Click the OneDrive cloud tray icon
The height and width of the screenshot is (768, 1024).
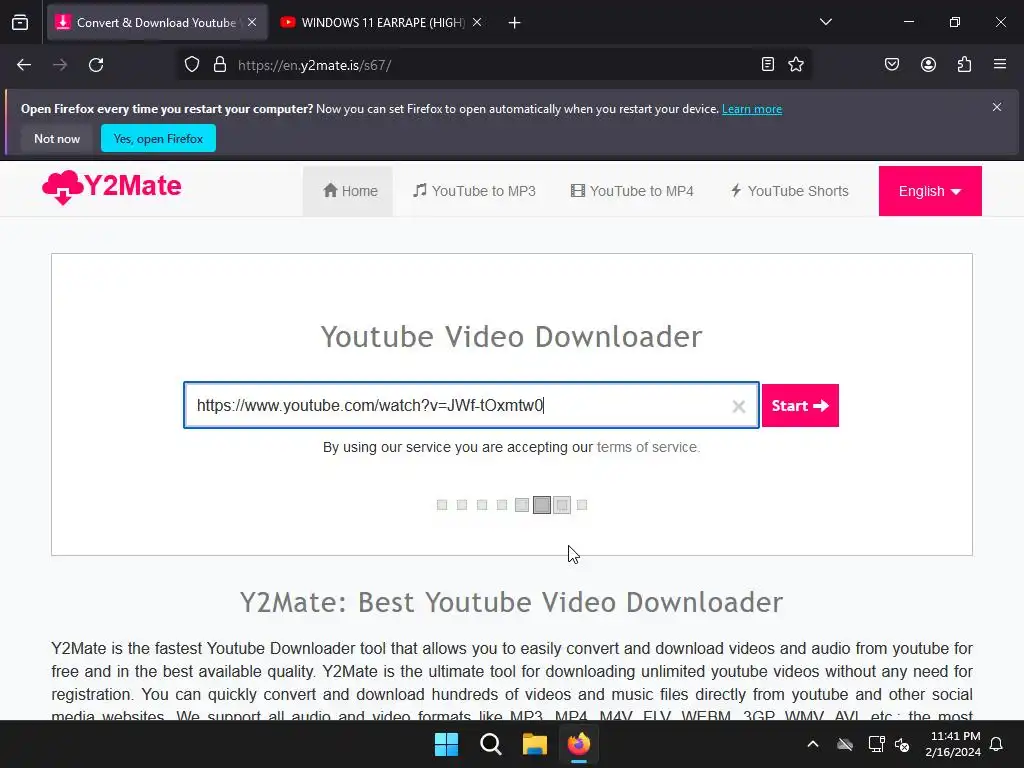[845, 744]
